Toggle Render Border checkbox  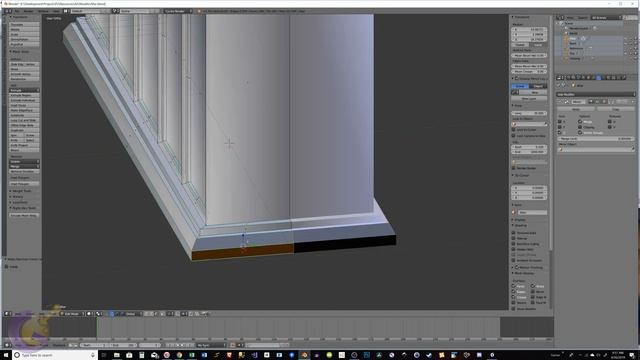tap(513, 168)
